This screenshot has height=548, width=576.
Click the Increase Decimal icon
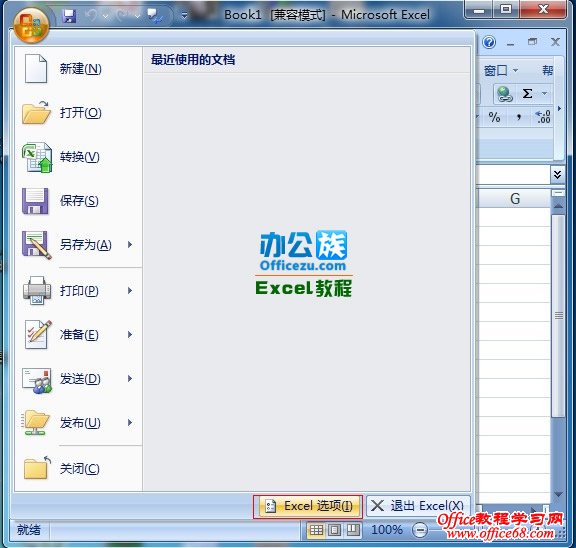click(543, 117)
